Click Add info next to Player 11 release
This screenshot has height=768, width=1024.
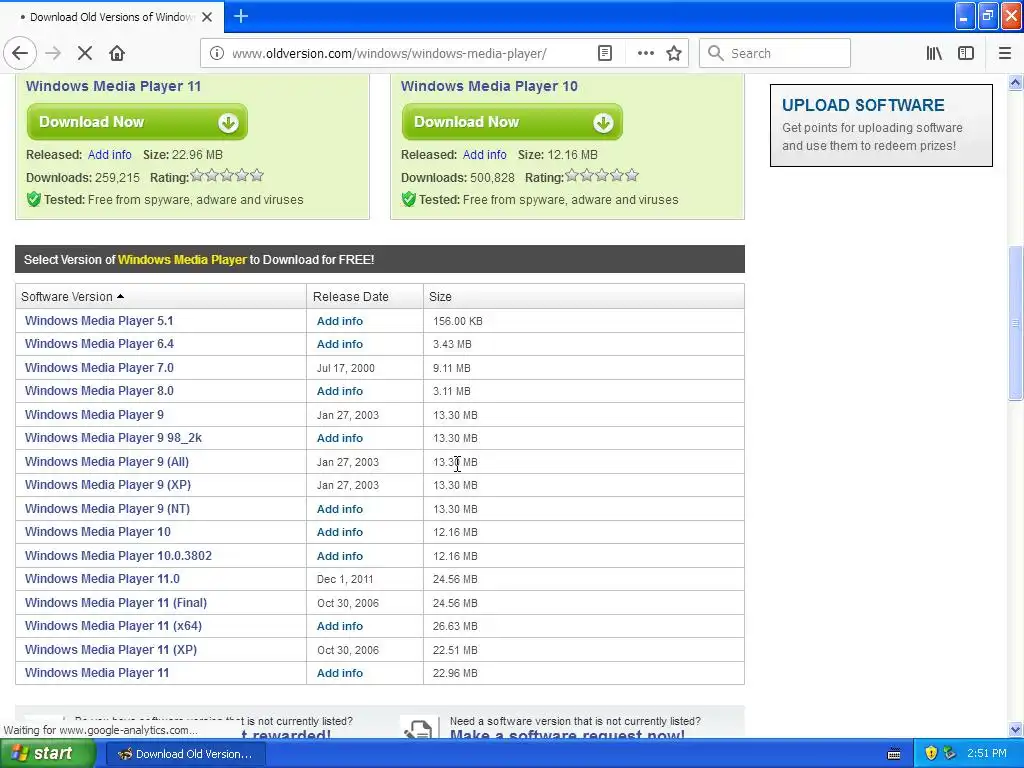(x=110, y=155)
